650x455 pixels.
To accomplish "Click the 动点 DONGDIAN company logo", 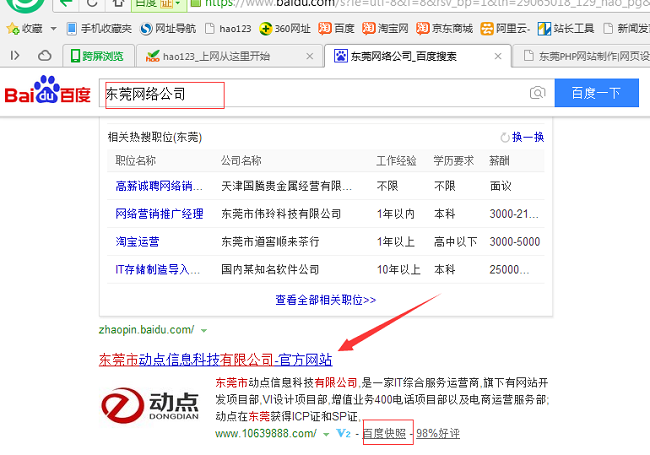I will pyautogui.click(x=151, y=406).
